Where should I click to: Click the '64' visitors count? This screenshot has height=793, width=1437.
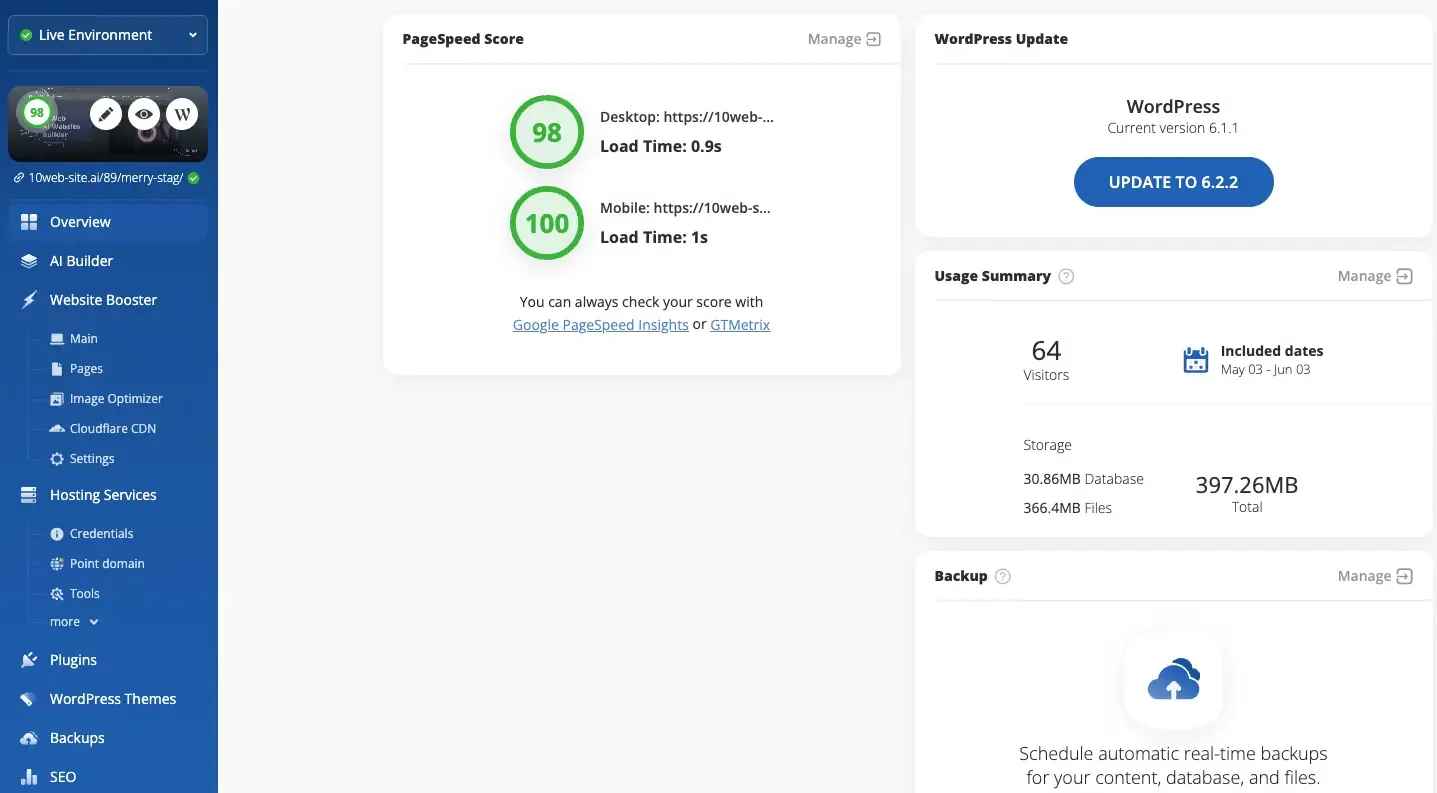point(1046,351)
